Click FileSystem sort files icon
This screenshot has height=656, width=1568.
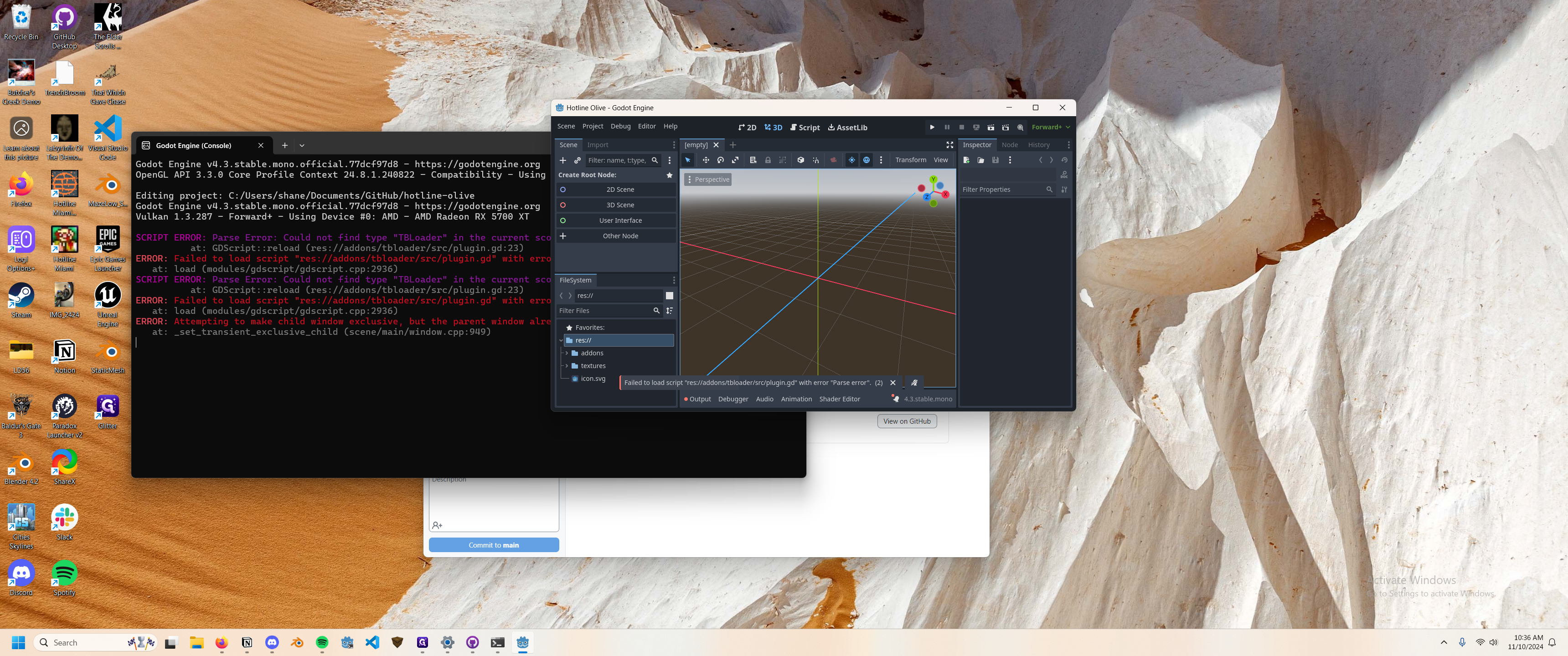click(670, 311)
